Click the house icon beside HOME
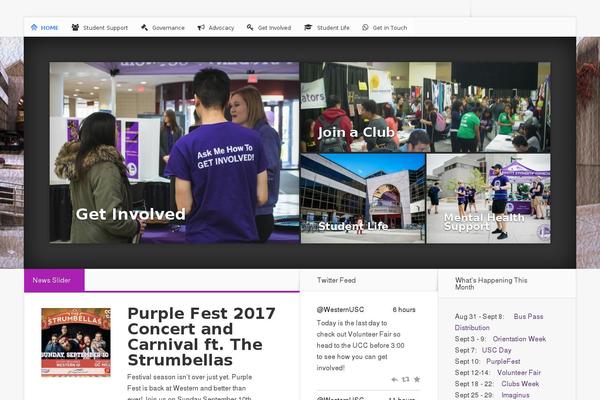Screen dimensions: 600x400 pos(34,27)
